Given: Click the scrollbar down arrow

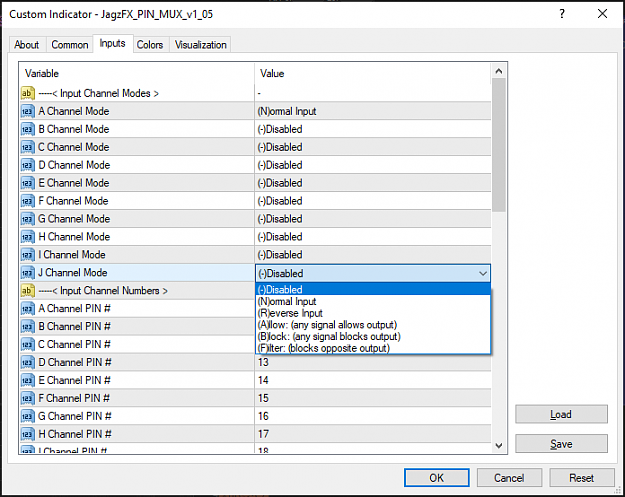Looking at the screenshot, I should point(499,446).
